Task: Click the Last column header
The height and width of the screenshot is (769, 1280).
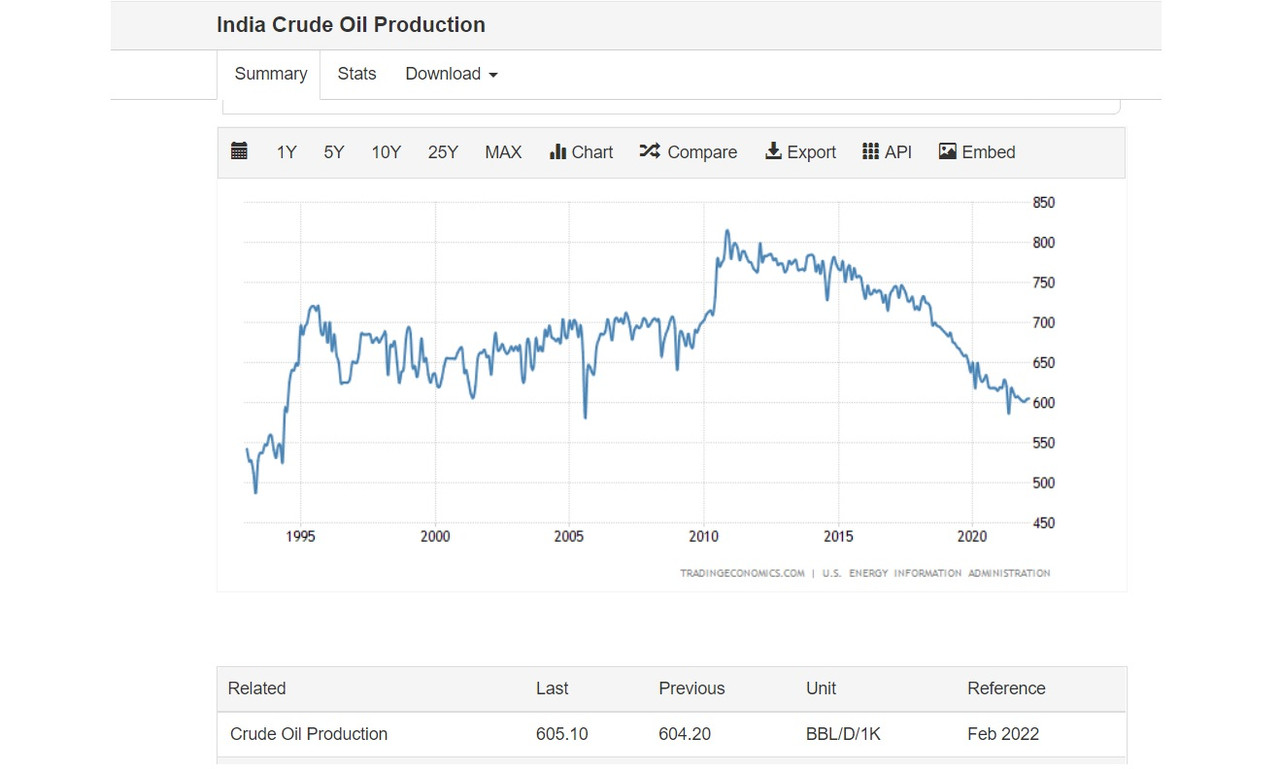Action: [x=552, y=688]
